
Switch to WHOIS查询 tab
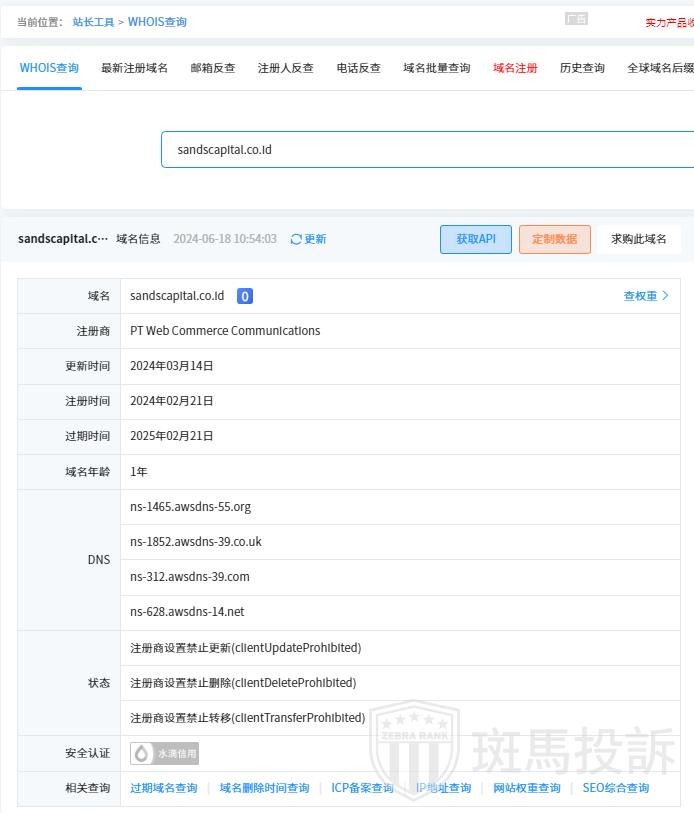(49, 68)
